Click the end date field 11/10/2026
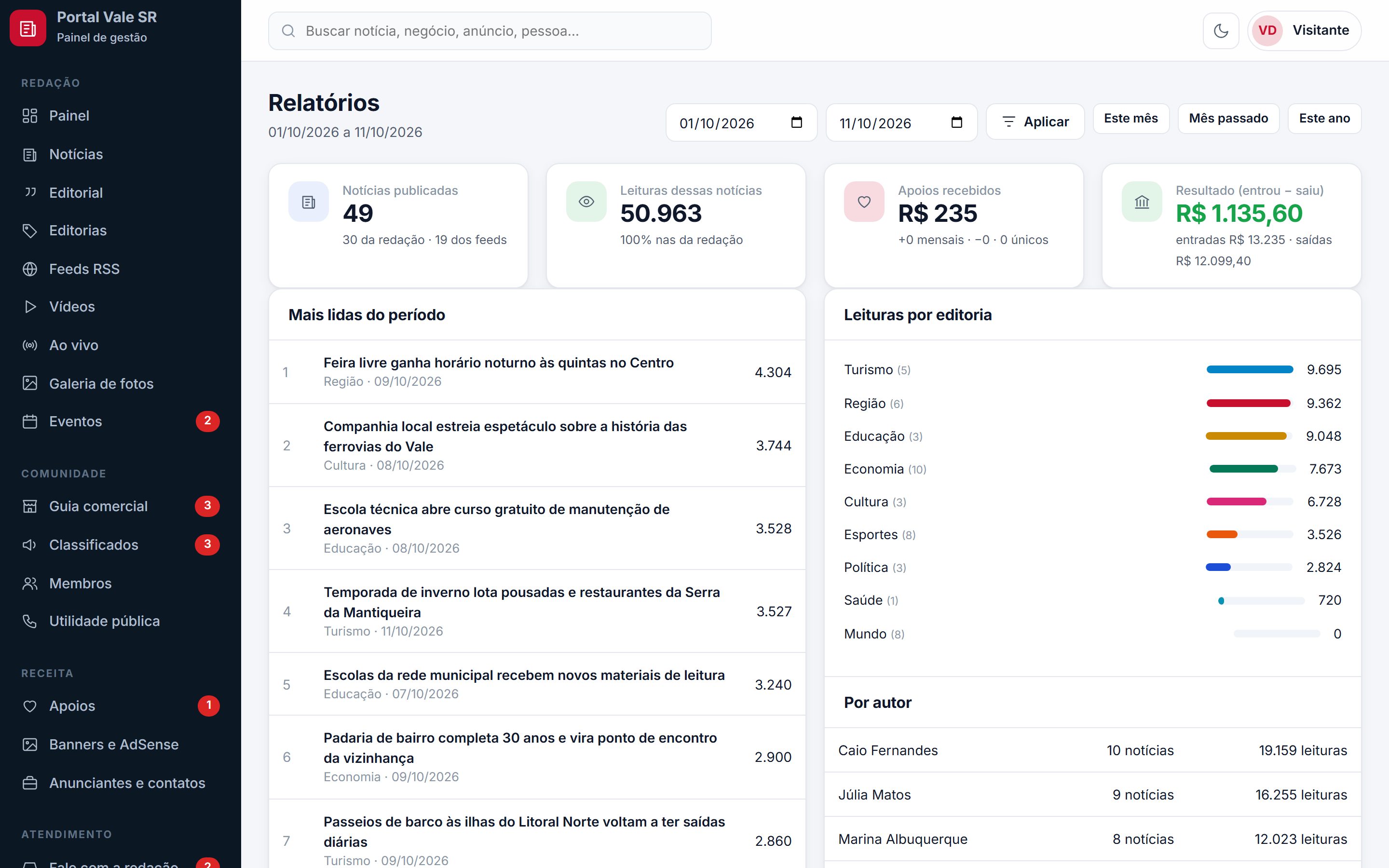 (901, 122)
